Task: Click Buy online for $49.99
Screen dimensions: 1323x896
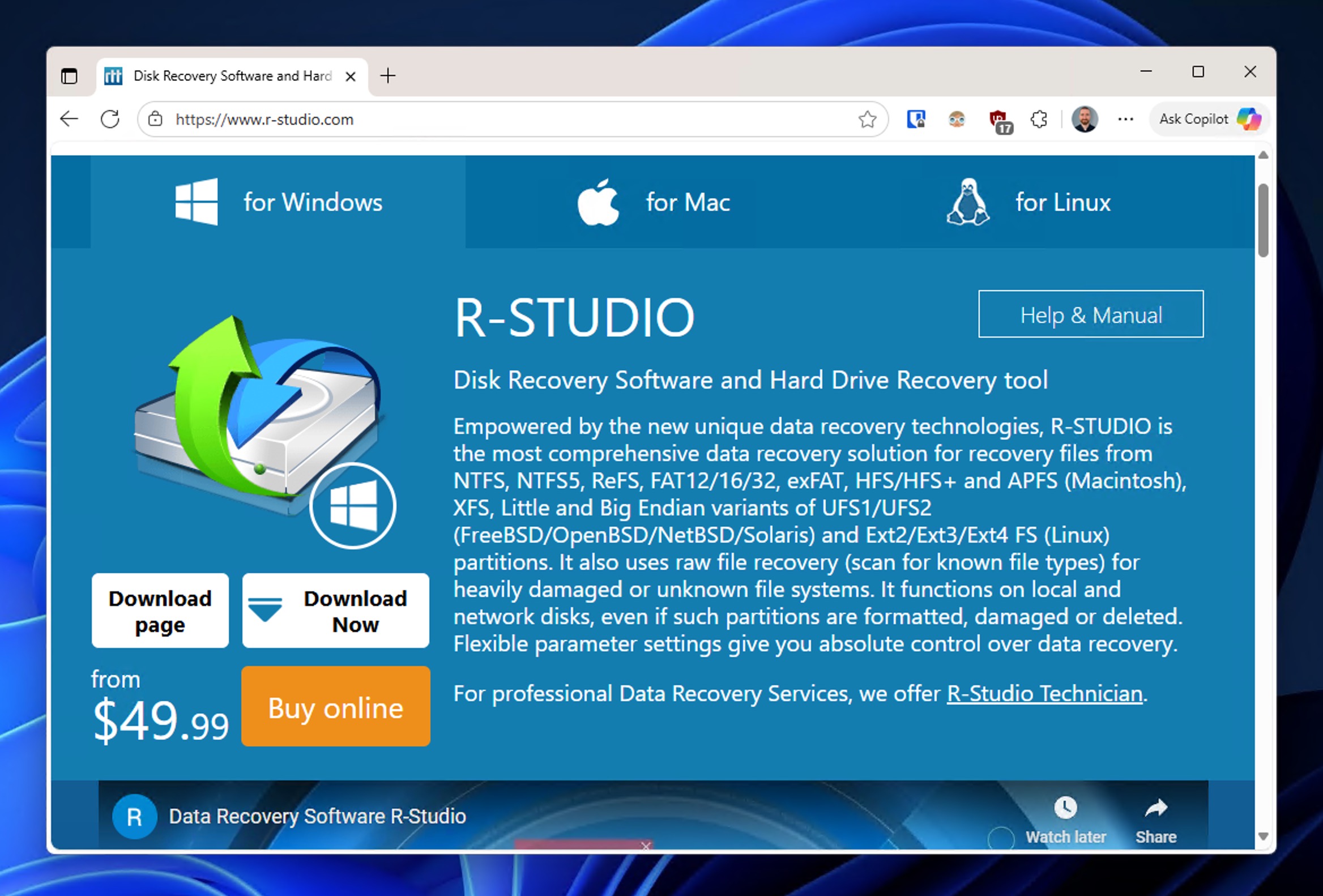Action: coord(335,707)
